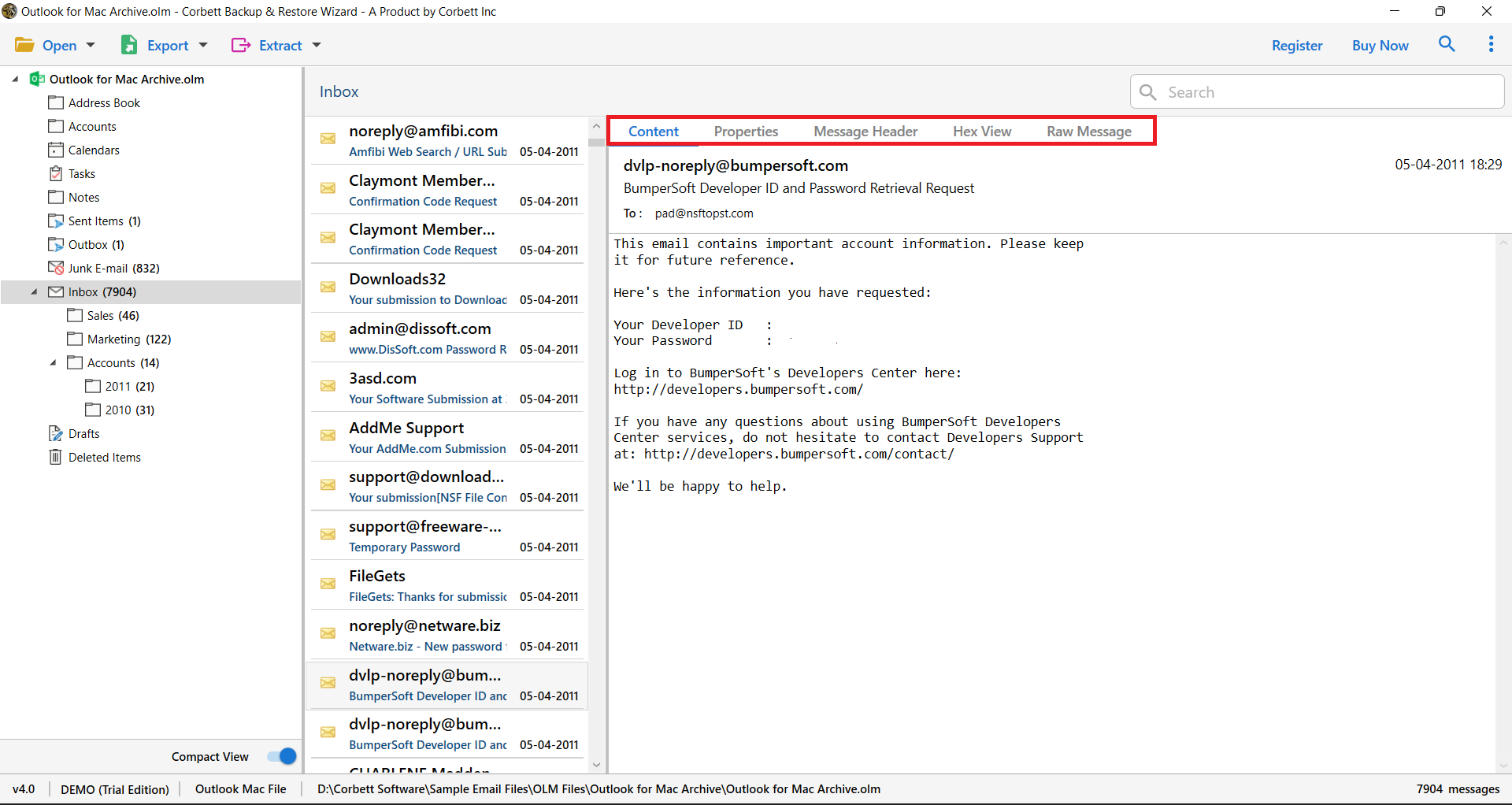The image size is (1512, 805).
Task: Open the dropdown arrow next to Open
Action: (91, 45)
